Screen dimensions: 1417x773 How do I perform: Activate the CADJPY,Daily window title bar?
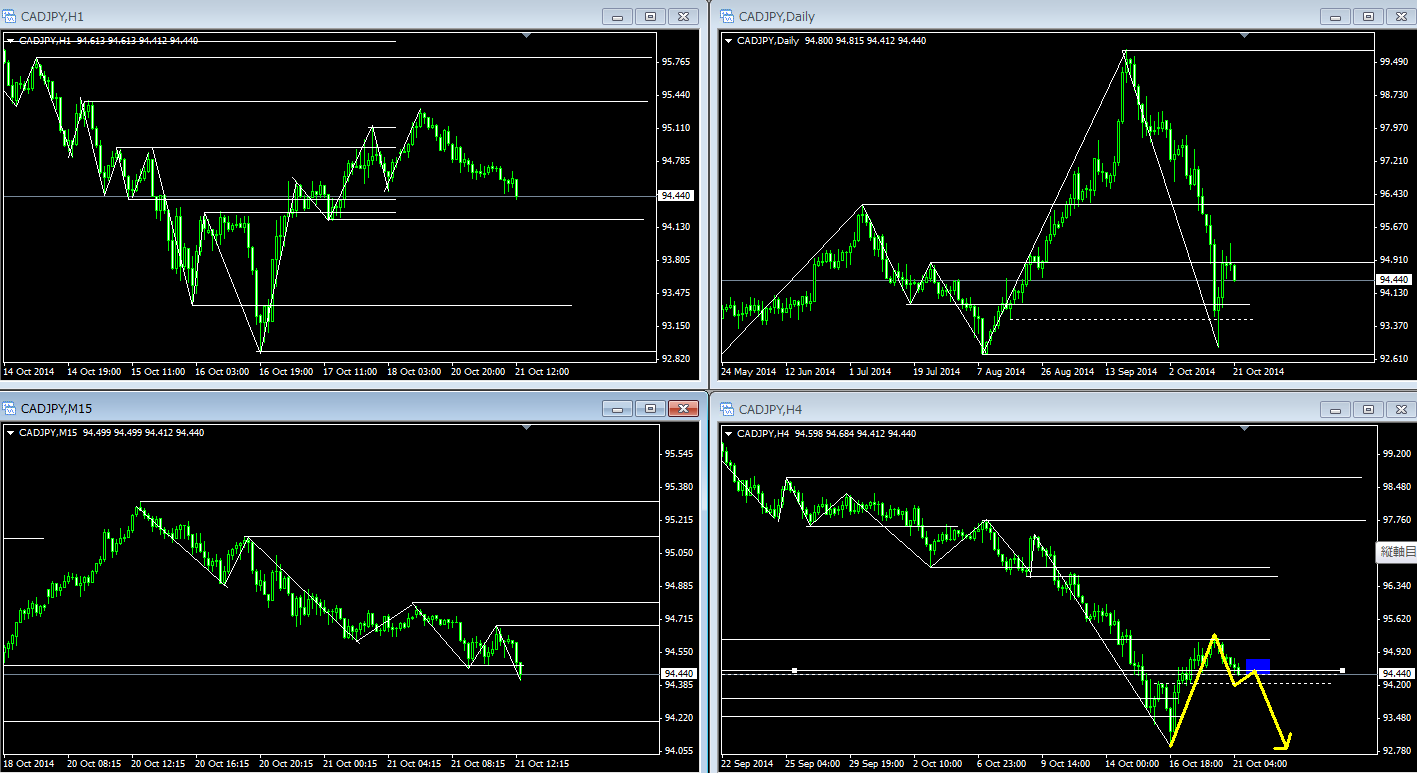1000,16
